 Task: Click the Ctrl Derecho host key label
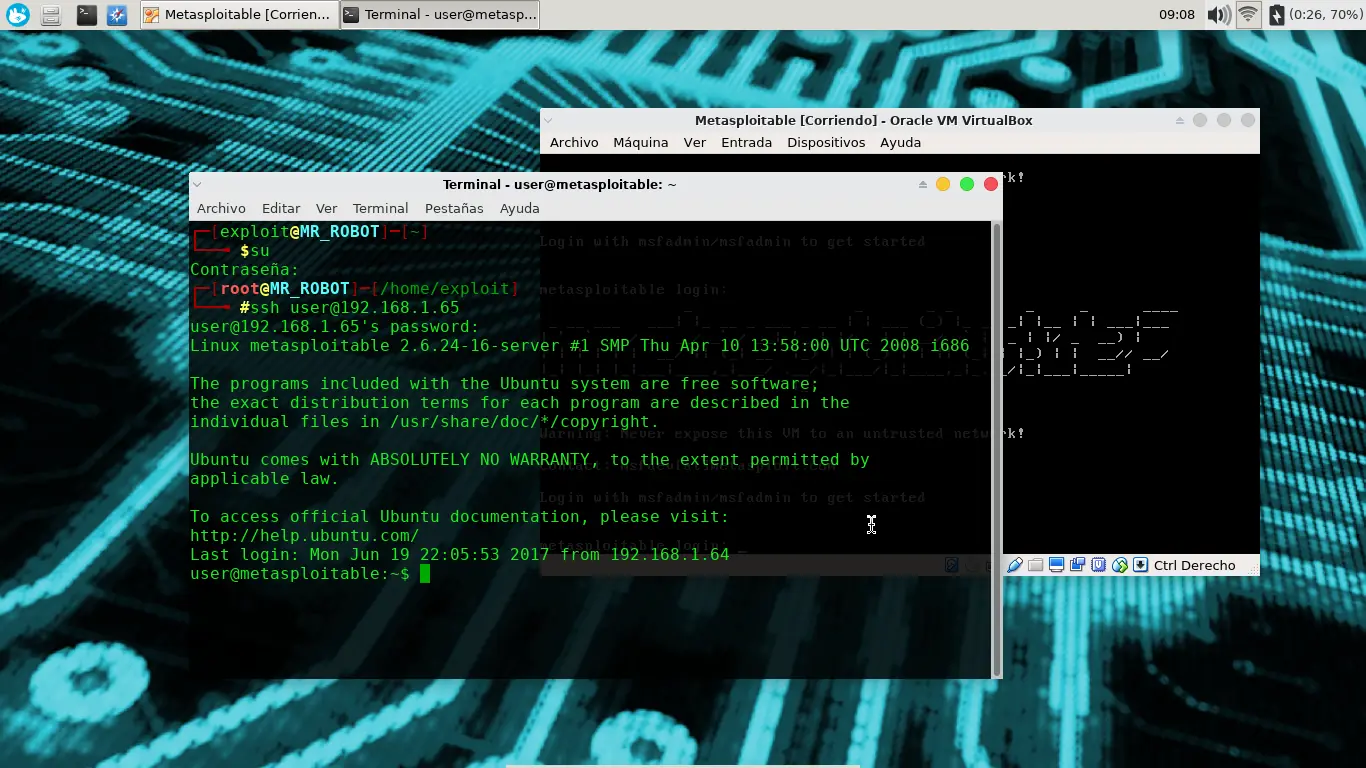coord(1194,566)
